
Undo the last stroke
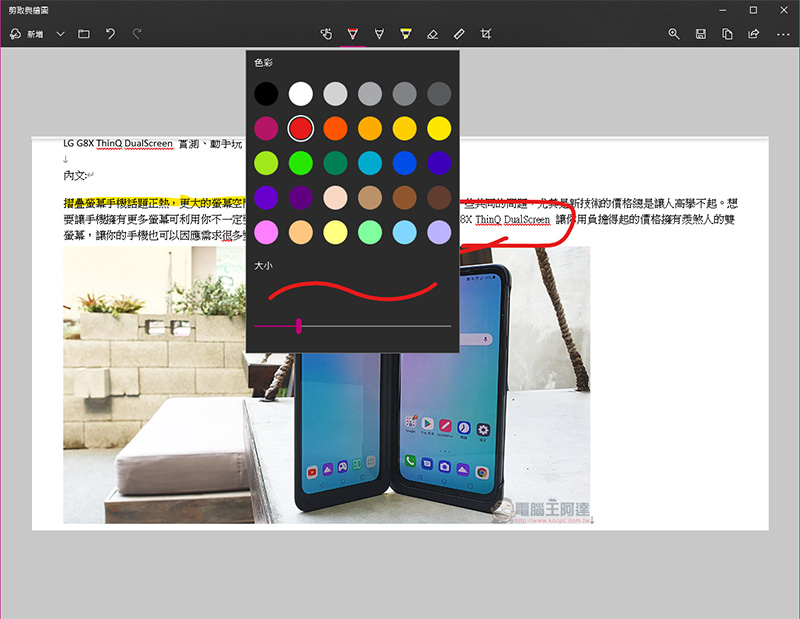click(110, 34)
